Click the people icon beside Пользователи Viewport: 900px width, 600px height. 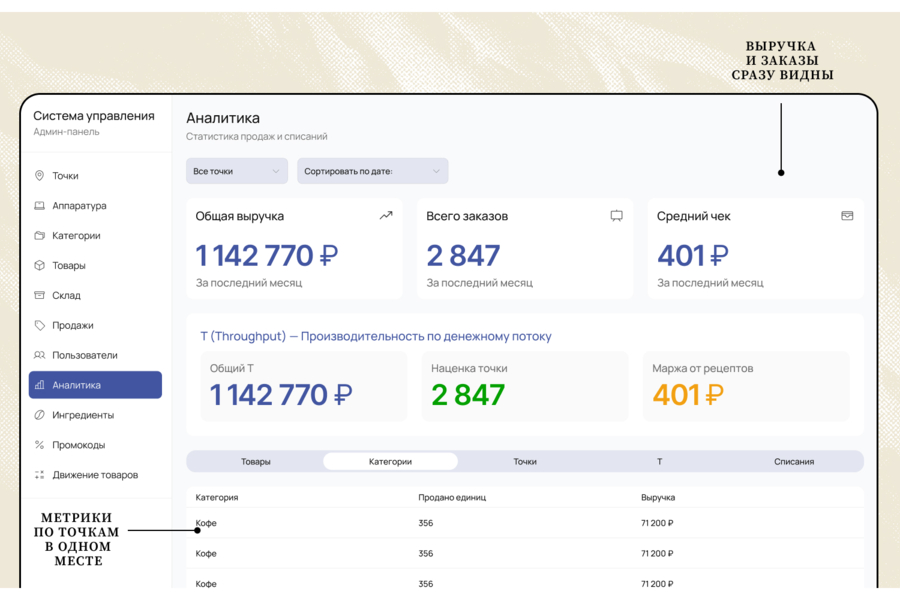39,355
